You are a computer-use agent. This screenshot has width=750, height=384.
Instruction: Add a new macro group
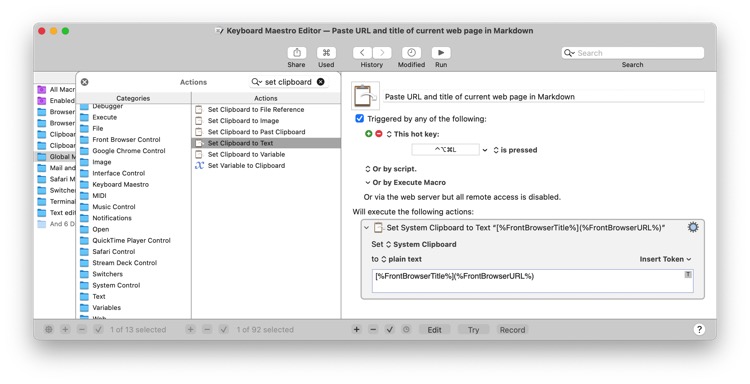[66, 329]
